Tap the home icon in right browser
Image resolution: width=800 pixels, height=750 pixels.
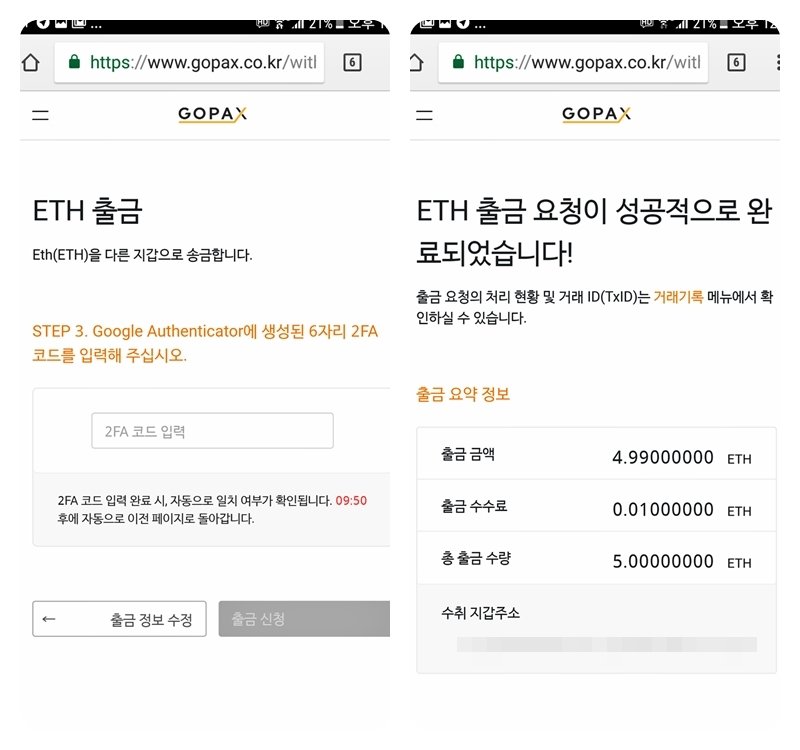tap(416, 62)
